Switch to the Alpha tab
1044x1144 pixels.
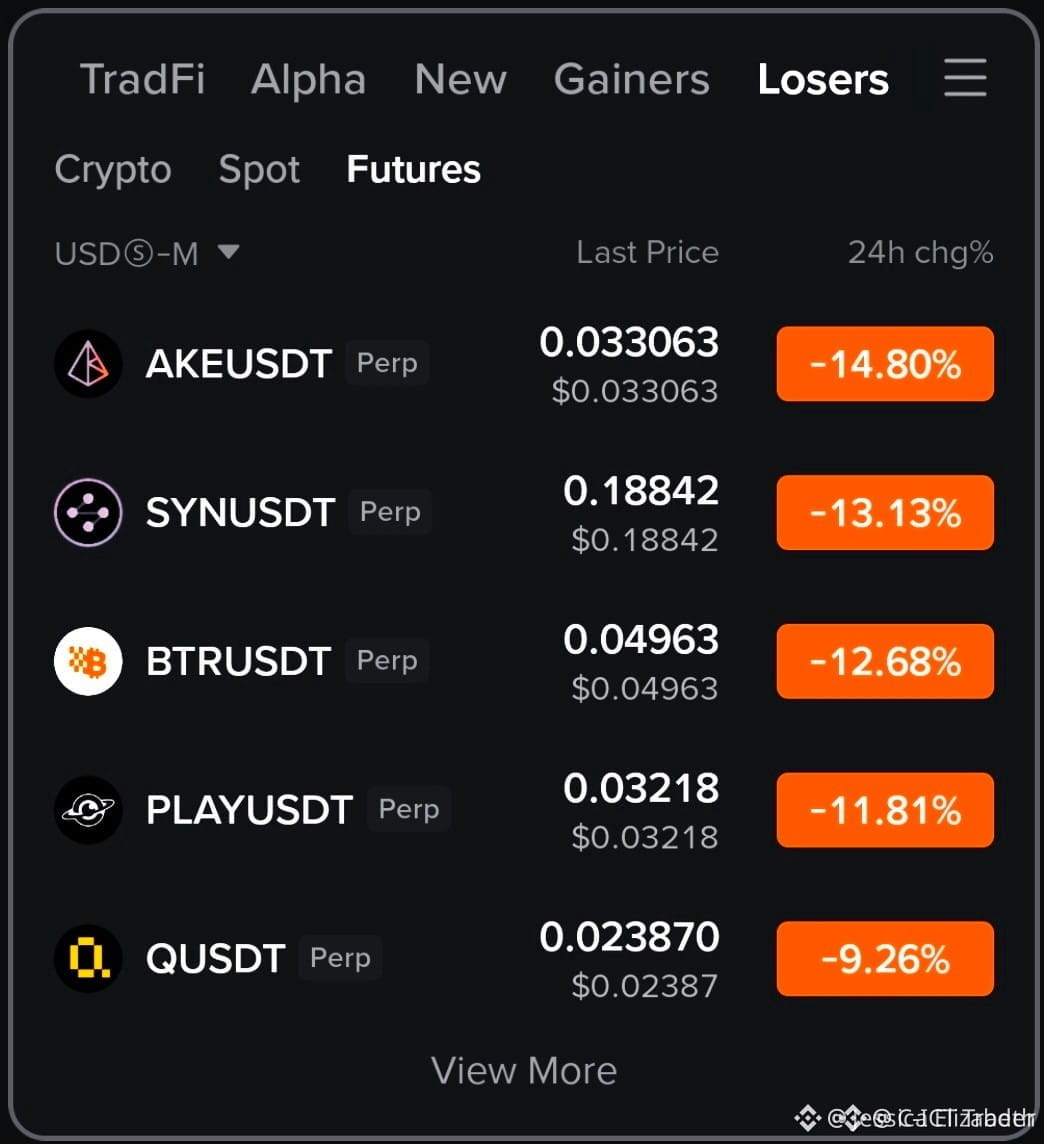[x=308, y=79]
